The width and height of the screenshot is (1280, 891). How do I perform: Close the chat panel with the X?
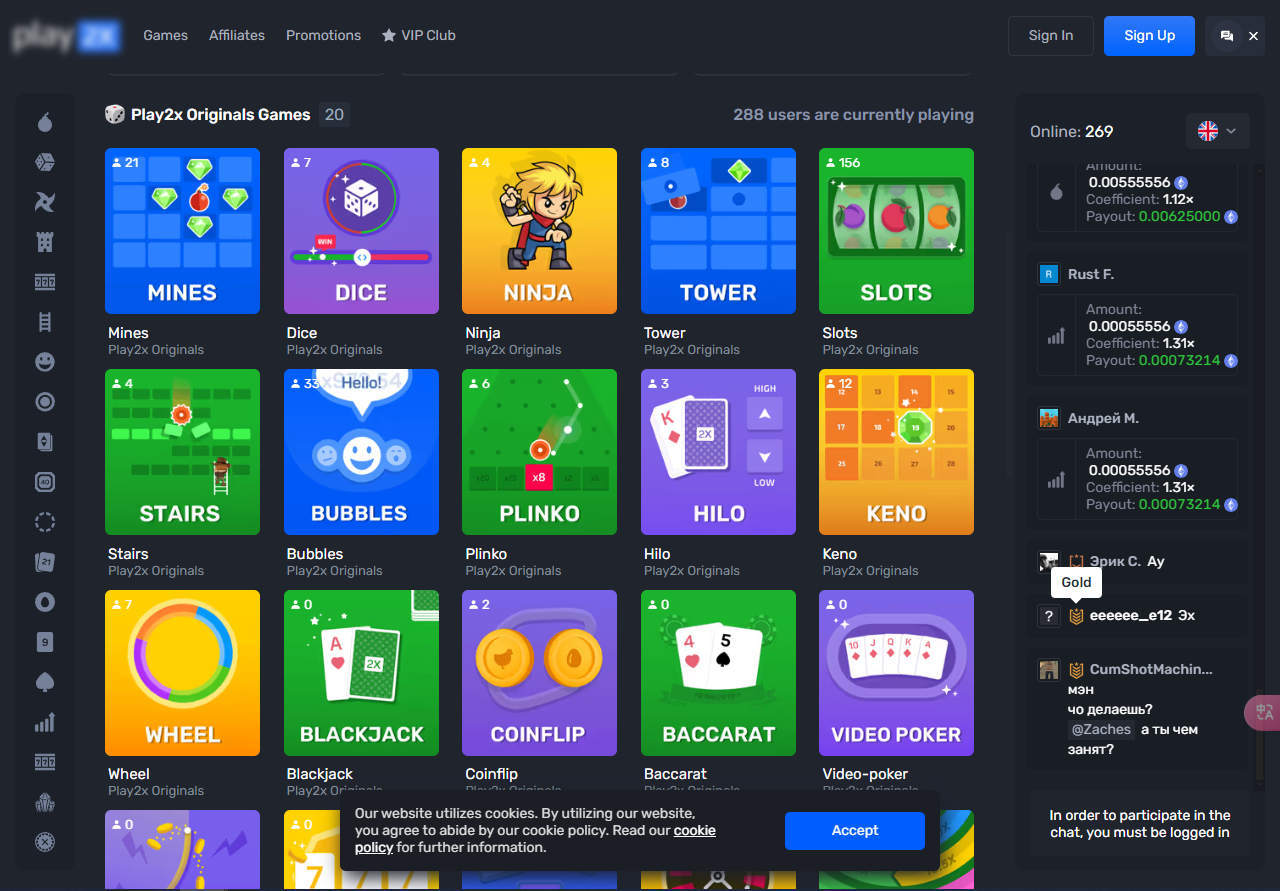click(x=1254, y=36)
